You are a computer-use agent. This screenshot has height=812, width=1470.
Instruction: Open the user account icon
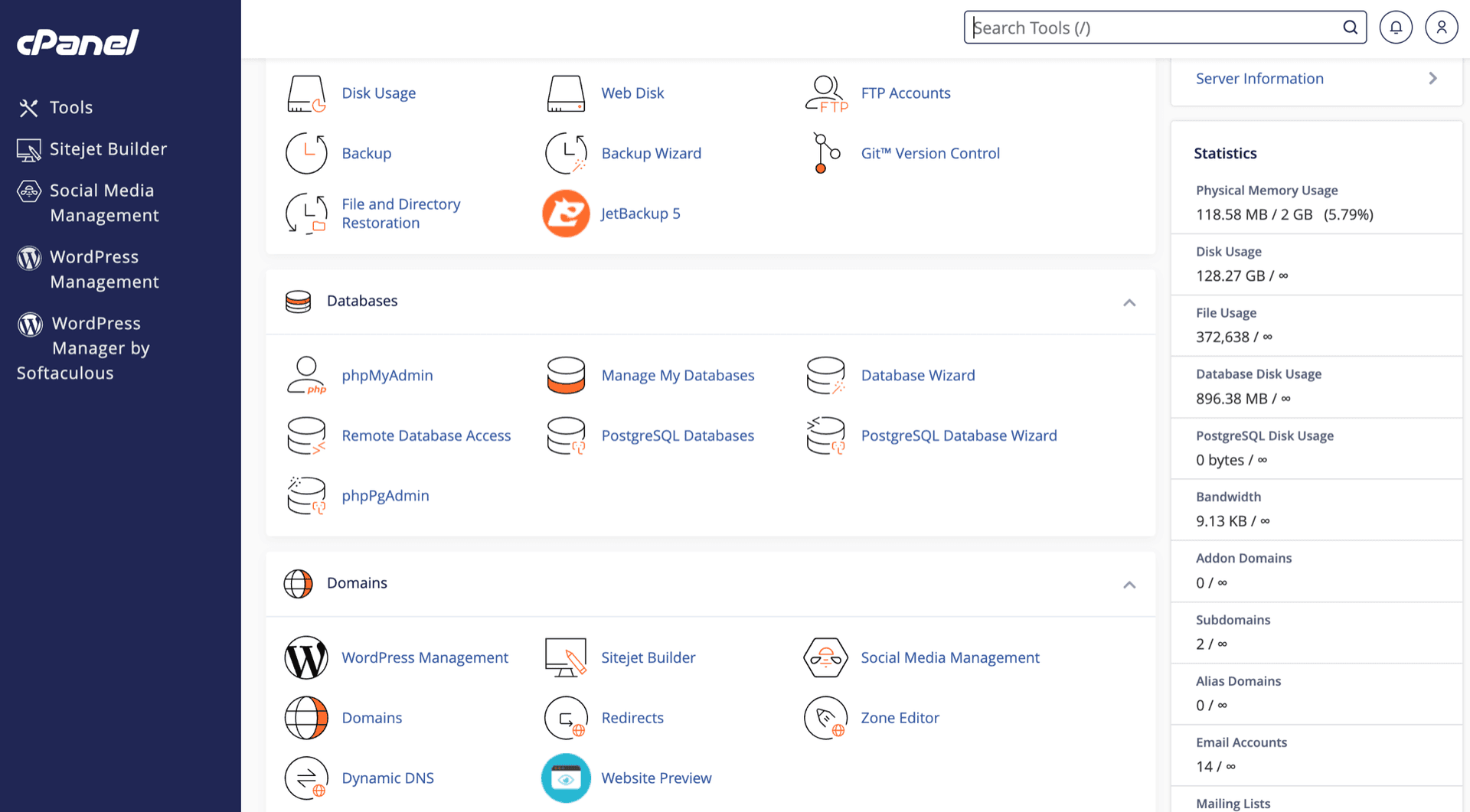[1442, 28]
